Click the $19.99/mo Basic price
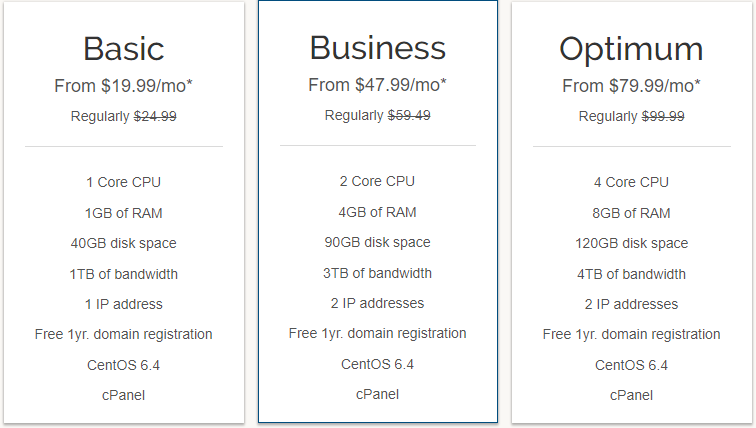This screenshot has width=756, height=428. [x=124, y=86]
